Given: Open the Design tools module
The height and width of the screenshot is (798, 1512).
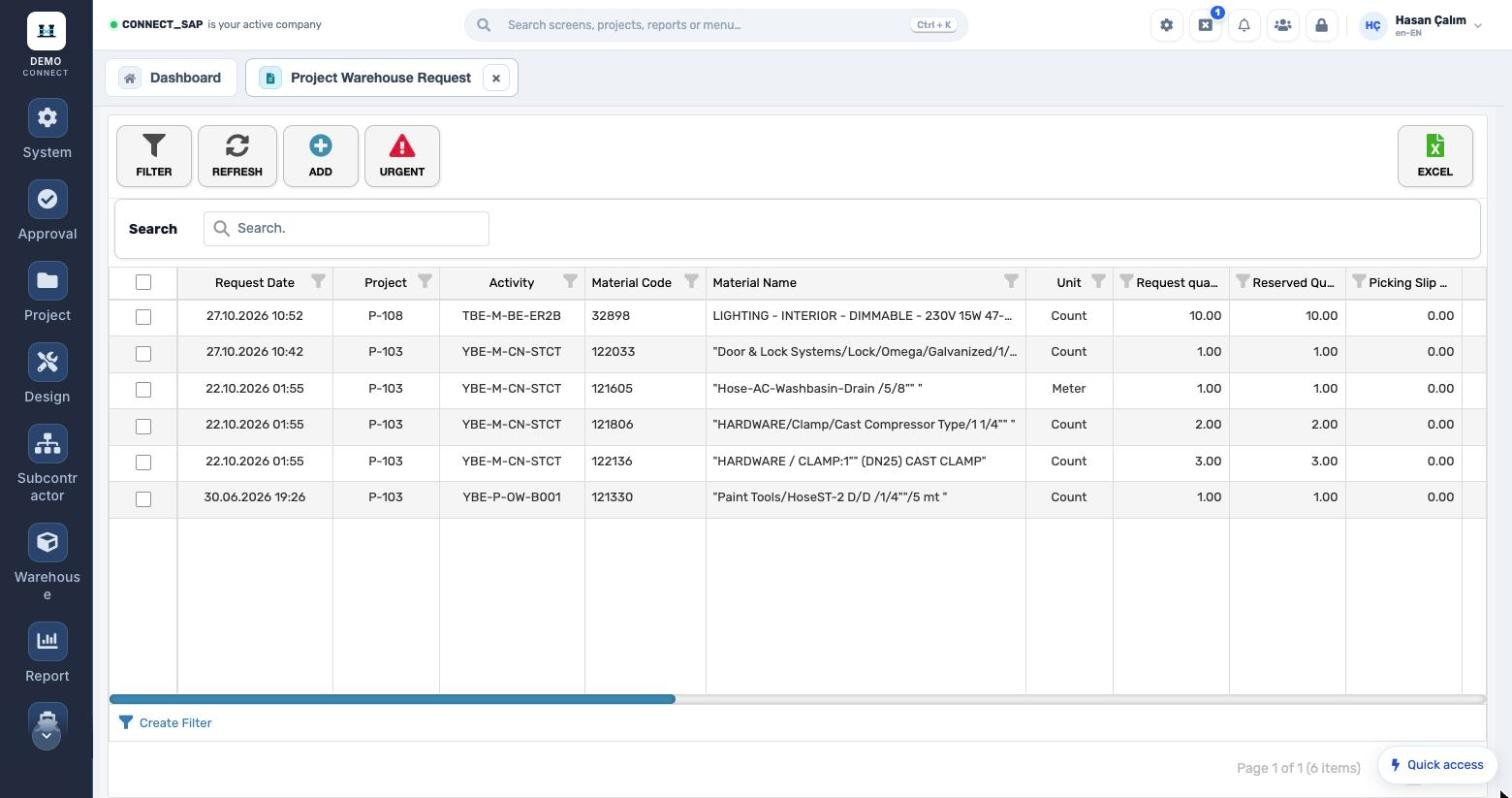Looking at the screenshot, I should point(47,362).
